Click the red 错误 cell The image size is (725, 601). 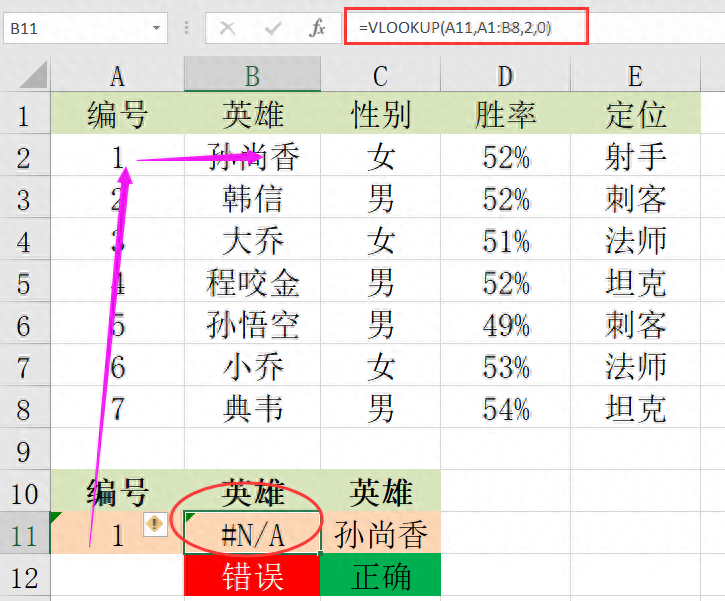(x=252, y=577)
